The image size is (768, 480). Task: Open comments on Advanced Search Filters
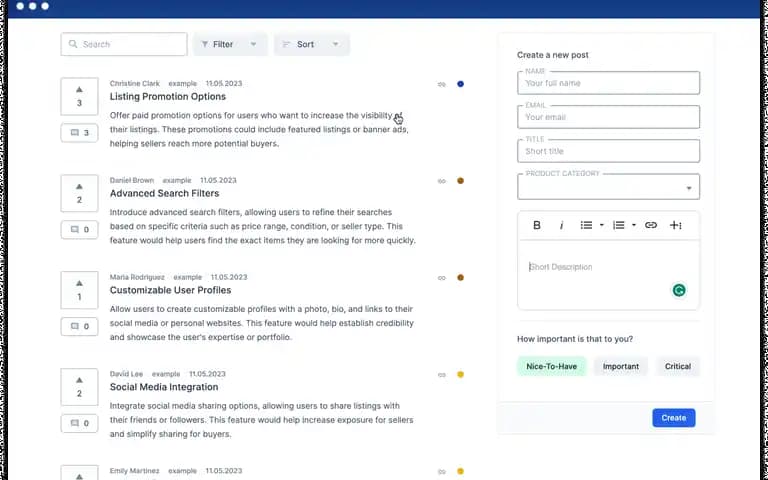(x=79, y=230)
